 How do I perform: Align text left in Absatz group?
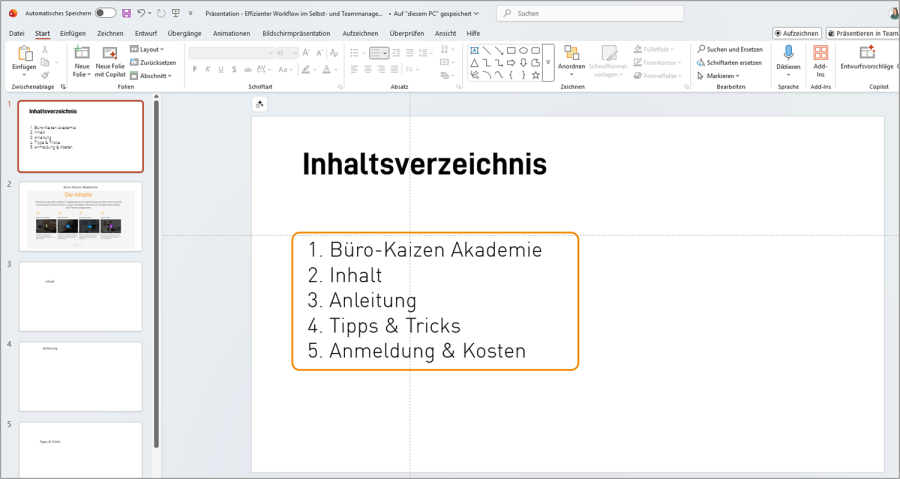354,69
